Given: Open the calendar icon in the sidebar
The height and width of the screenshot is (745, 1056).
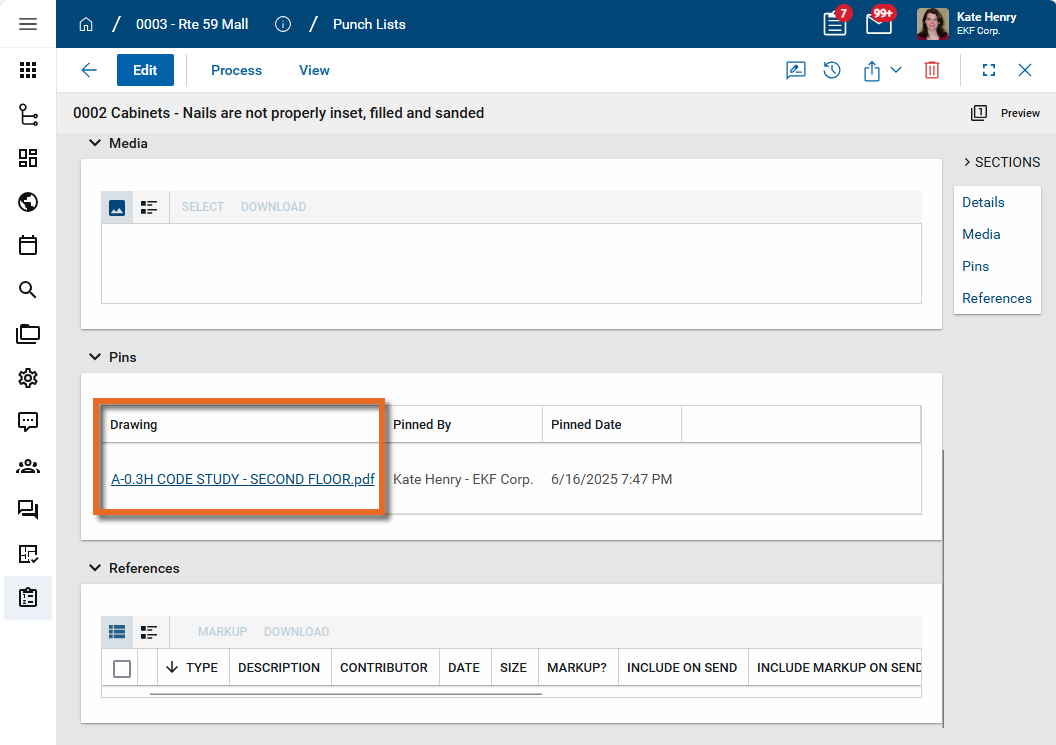Looking at the screenshot, I should pos(28,245).
